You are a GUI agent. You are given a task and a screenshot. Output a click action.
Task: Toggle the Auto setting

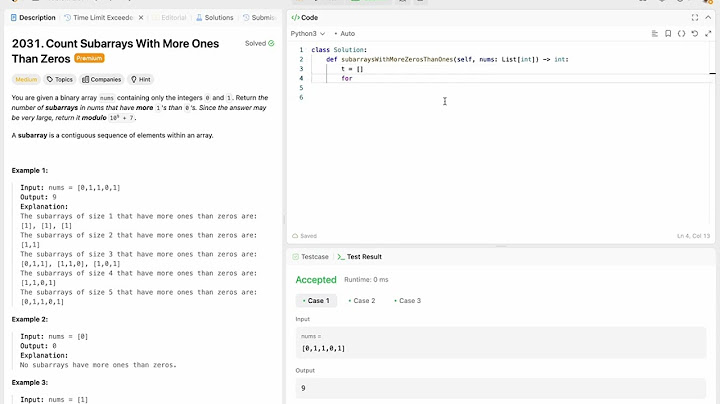pos(345,34)
